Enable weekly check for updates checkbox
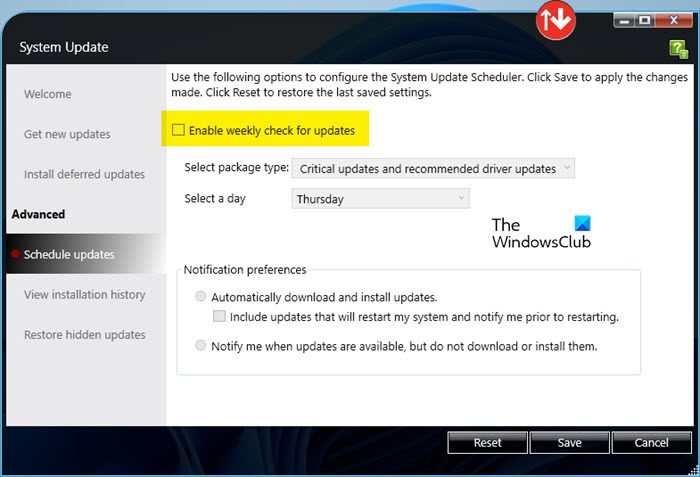Viewport: 700px width, 477px height. click(x=178, y=130)
